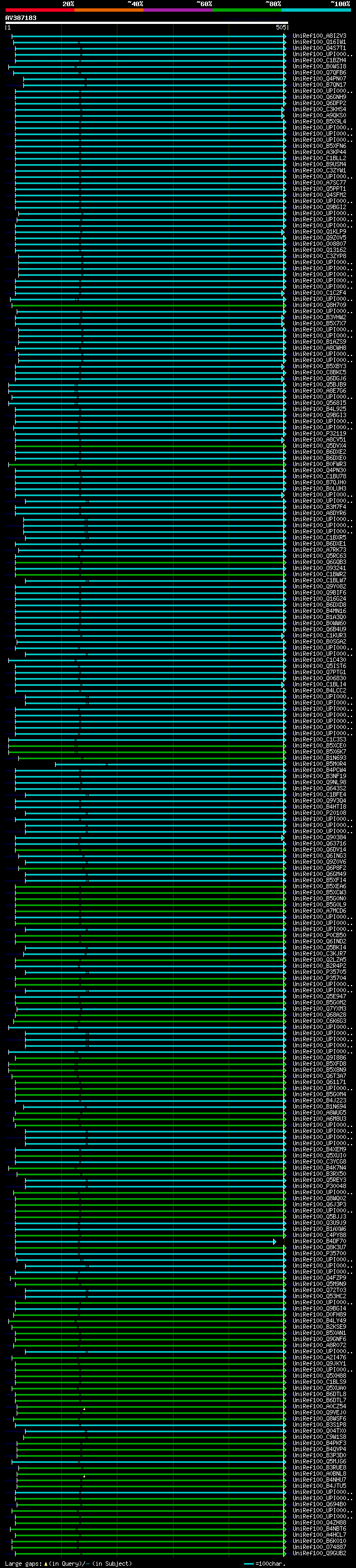Viewport: 356px width, 1568px height.
Task: Click the UniRef100_P35704 hit name
Action: pos(319,977)
